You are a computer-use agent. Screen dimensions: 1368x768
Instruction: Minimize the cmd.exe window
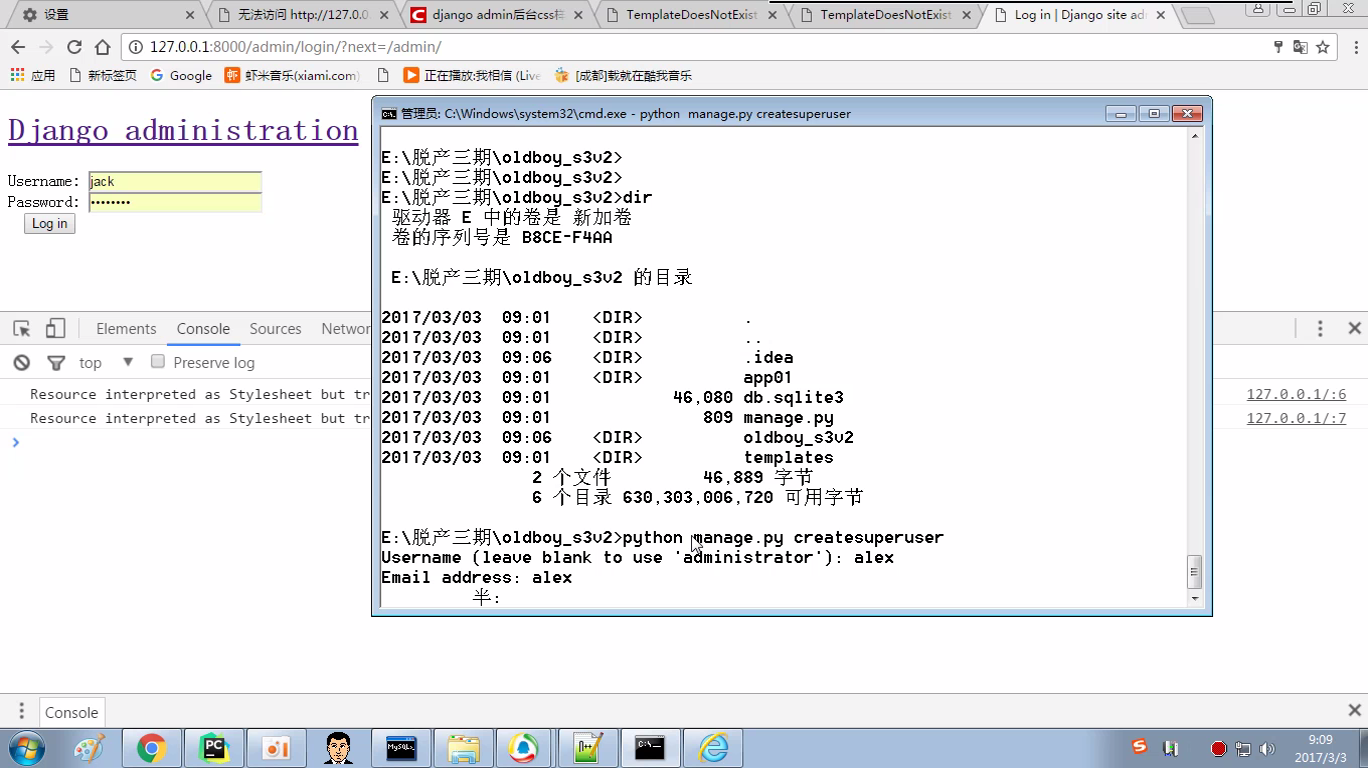click(x=1121, y=113)
